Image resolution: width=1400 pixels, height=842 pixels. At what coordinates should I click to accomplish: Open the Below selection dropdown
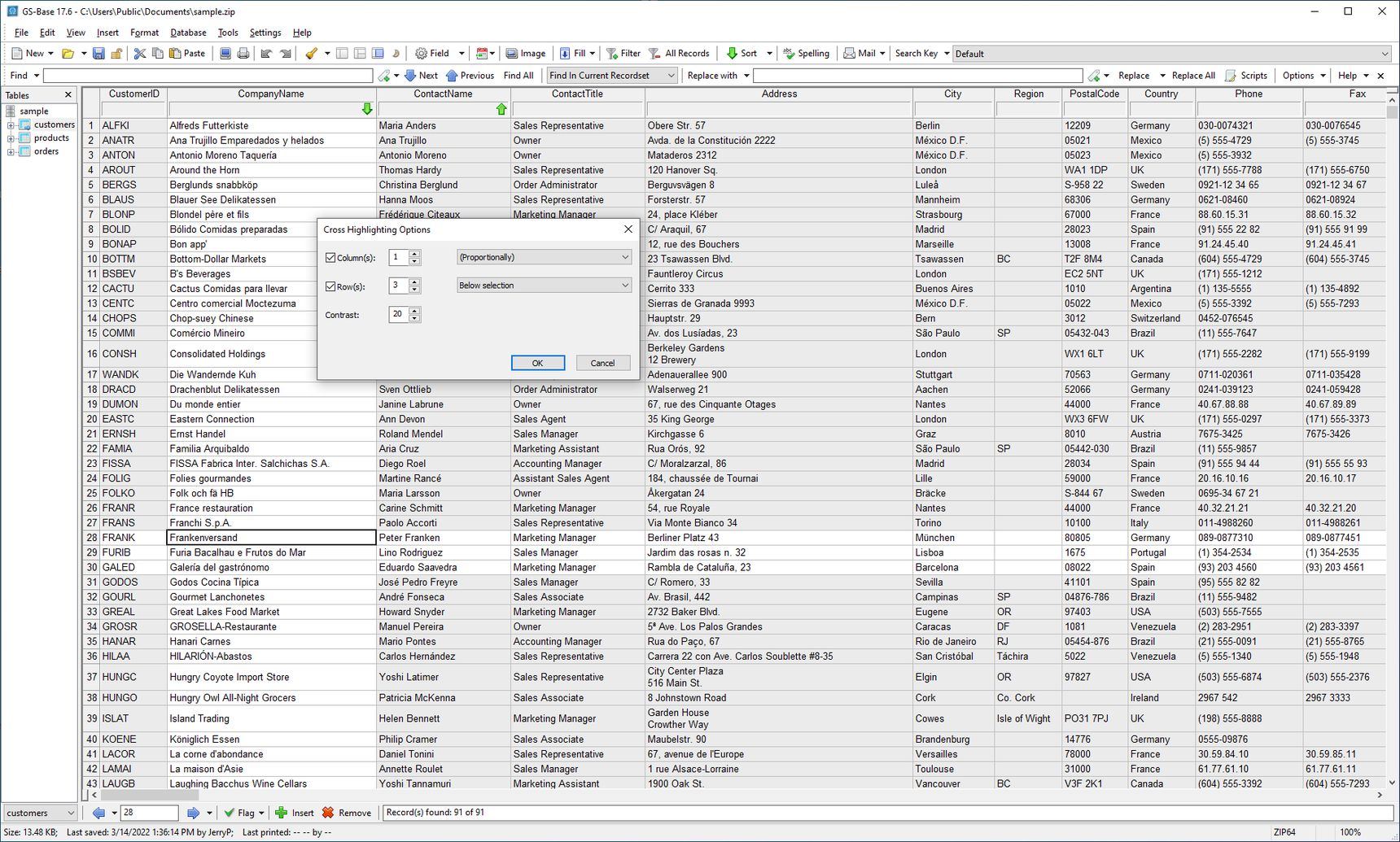[x=544, y=286]
